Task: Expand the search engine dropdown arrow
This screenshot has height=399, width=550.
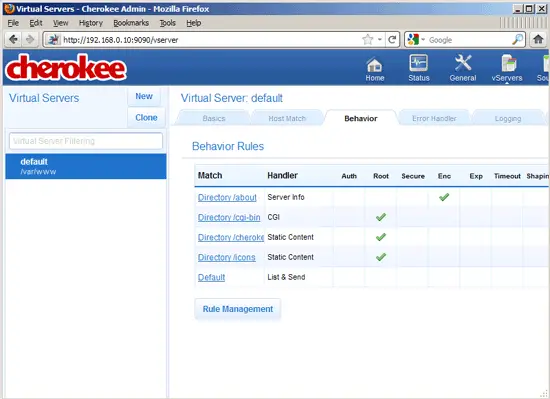Action: 423,40
